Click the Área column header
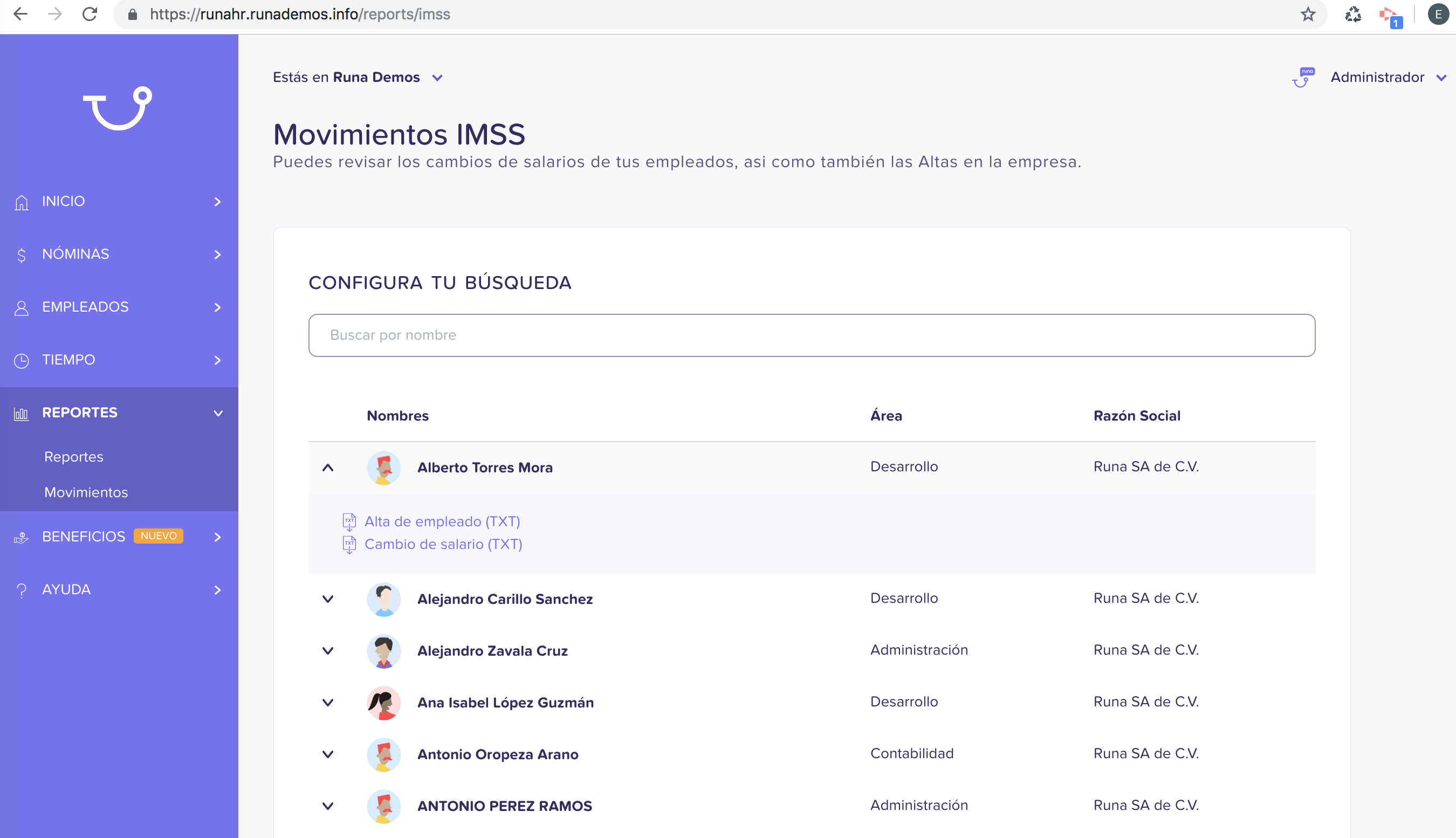Screen dimensions: 1456x838 (886, 416)
